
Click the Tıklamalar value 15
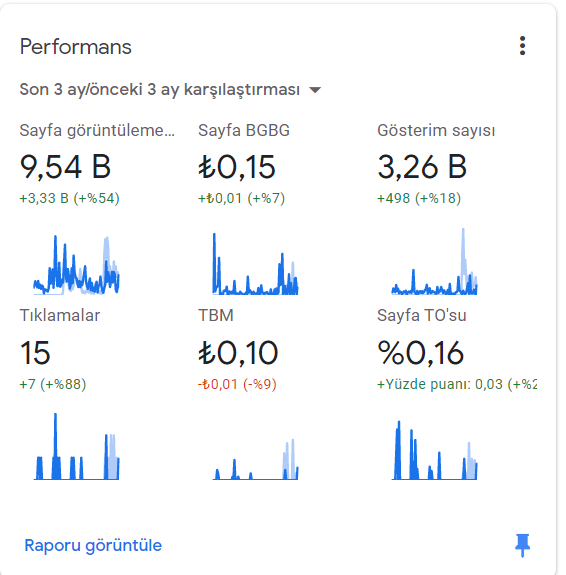[x=35, y=353]
